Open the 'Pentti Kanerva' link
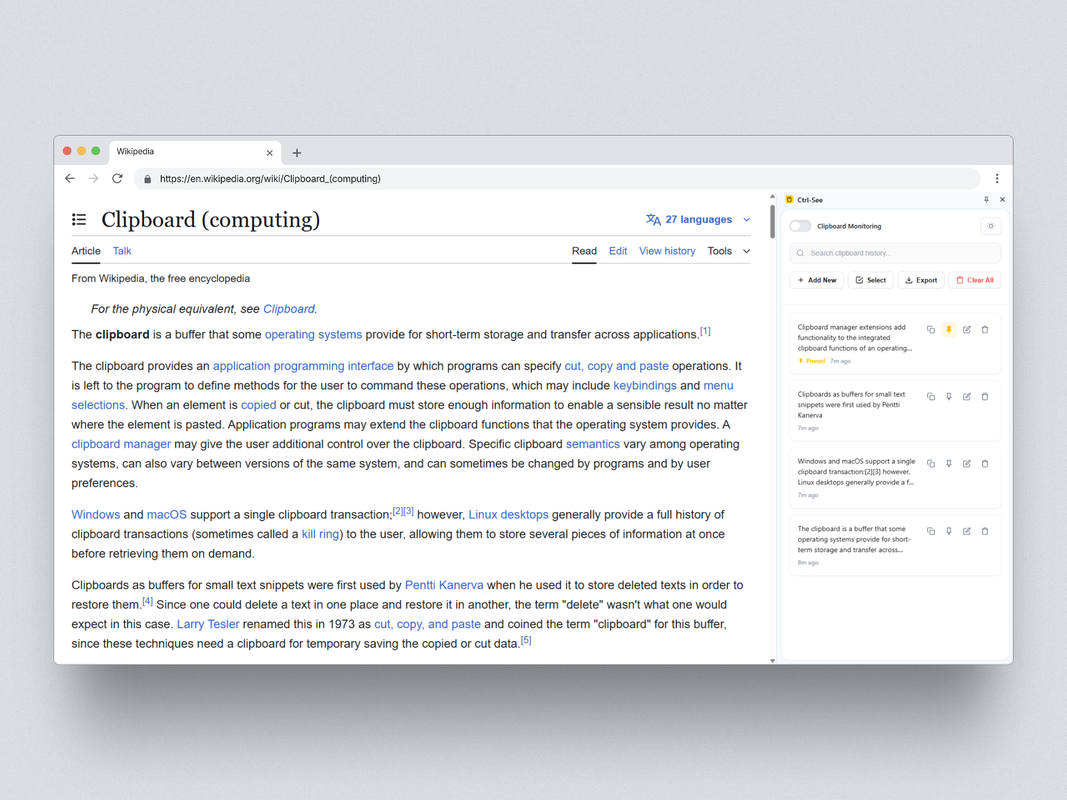Screen dimensions: 1067x800 (x=444, y=586)
